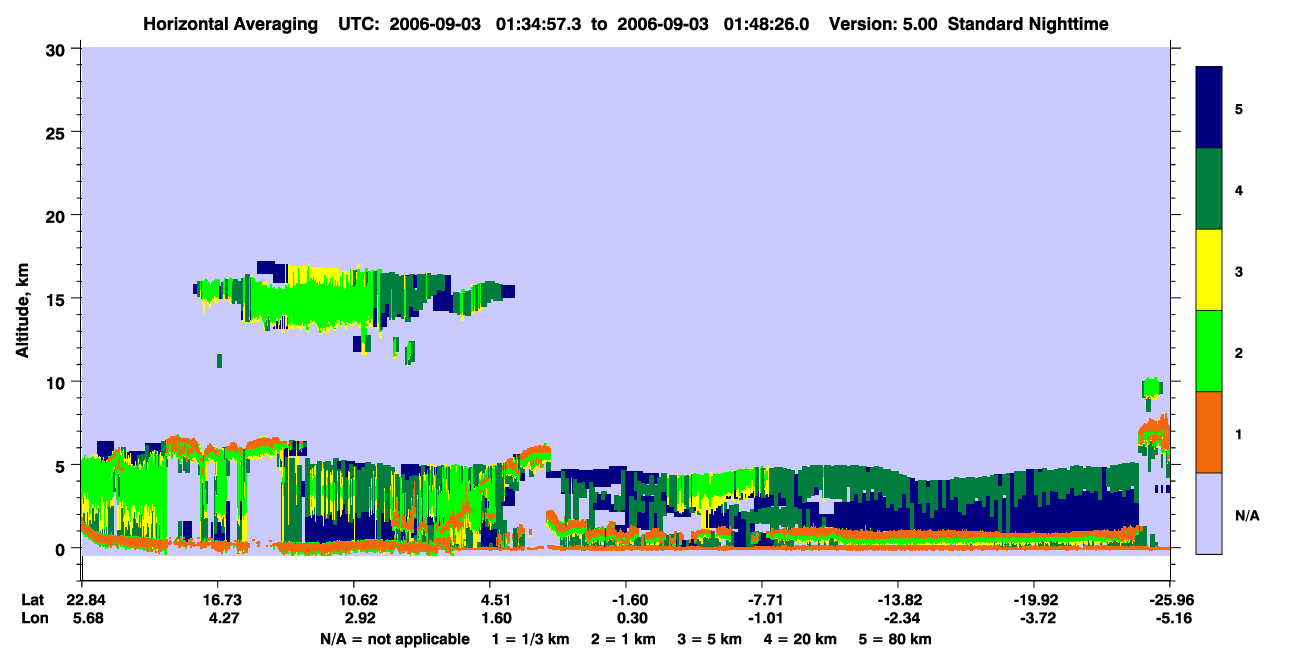Click latitude value -25.96
The height and width of the screenshot is (667, 1300).
pos(1170,600)
